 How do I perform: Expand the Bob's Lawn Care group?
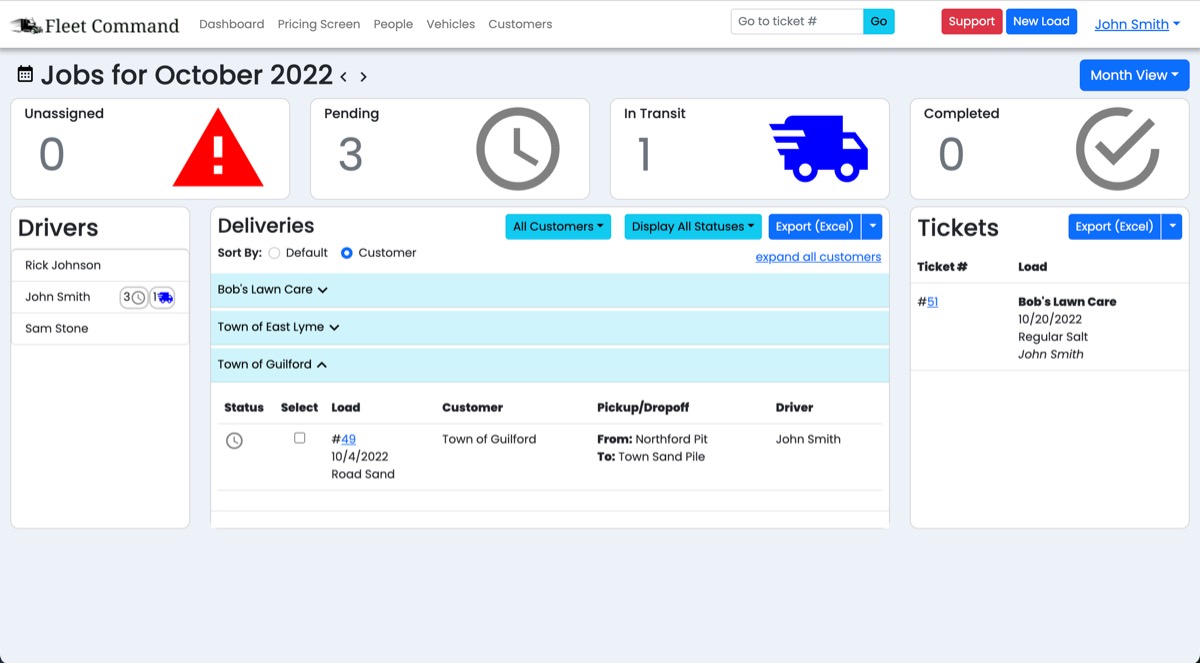(x=272, y=290)
